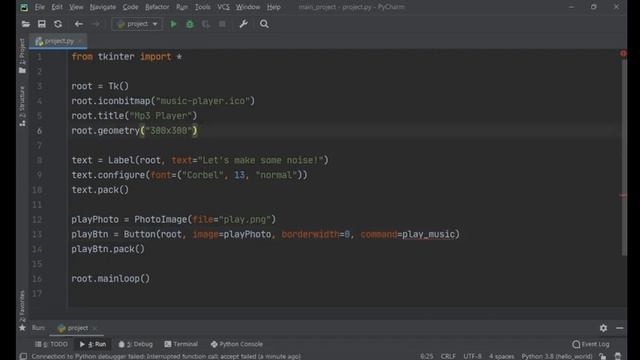Open UTF-8 encoding selector
The image size is (640, 360).
point(473,356)
